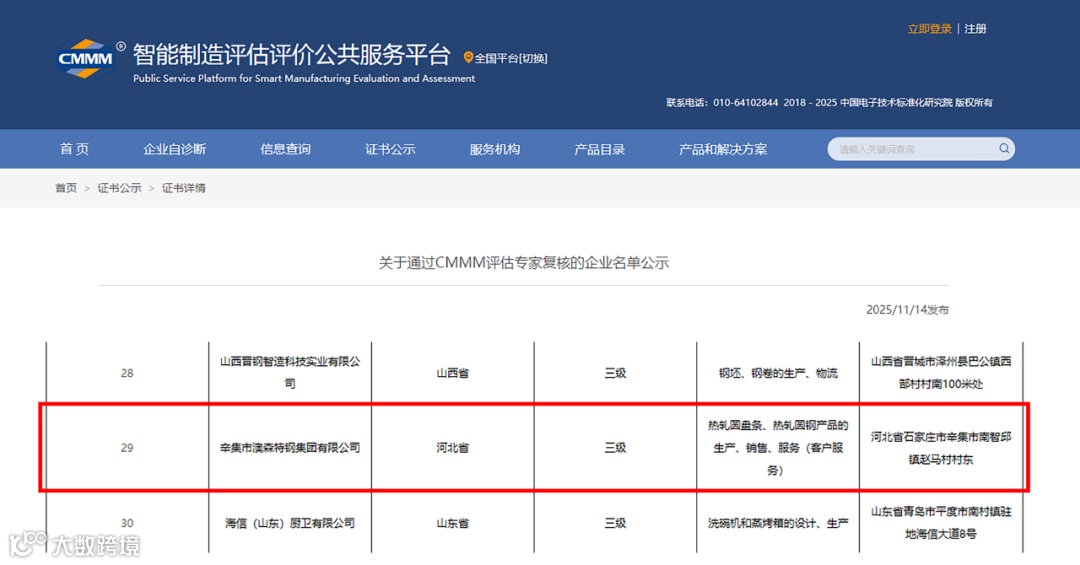
Task: Select 山西晋钢智造科技实业有限公司 cell
Action: (290, 373)
